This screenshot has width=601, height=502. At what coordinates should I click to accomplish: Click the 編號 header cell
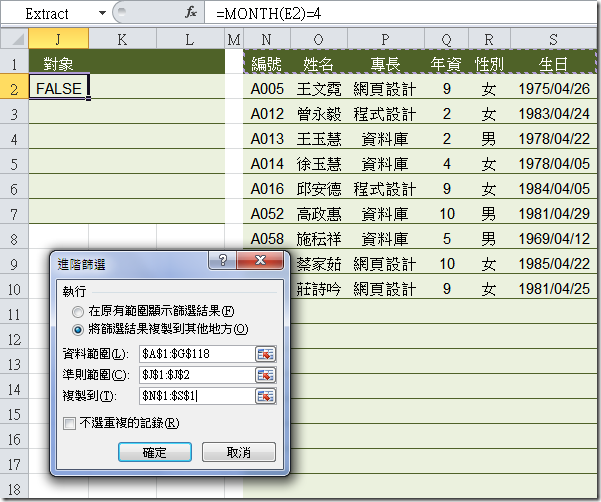pos(267,63)
